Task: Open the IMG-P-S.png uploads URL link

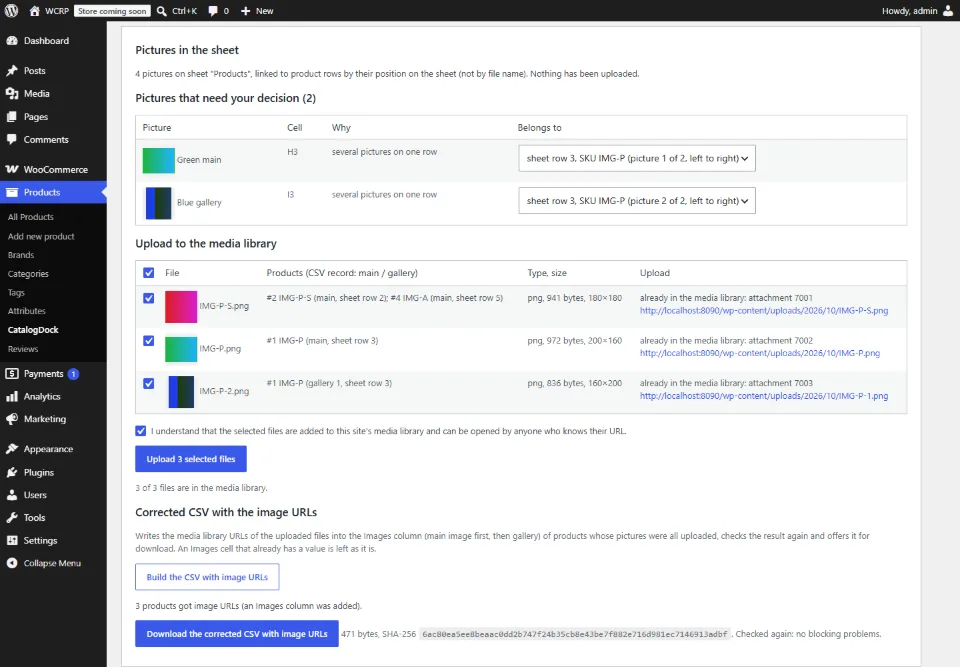Action: pos(764,311)
